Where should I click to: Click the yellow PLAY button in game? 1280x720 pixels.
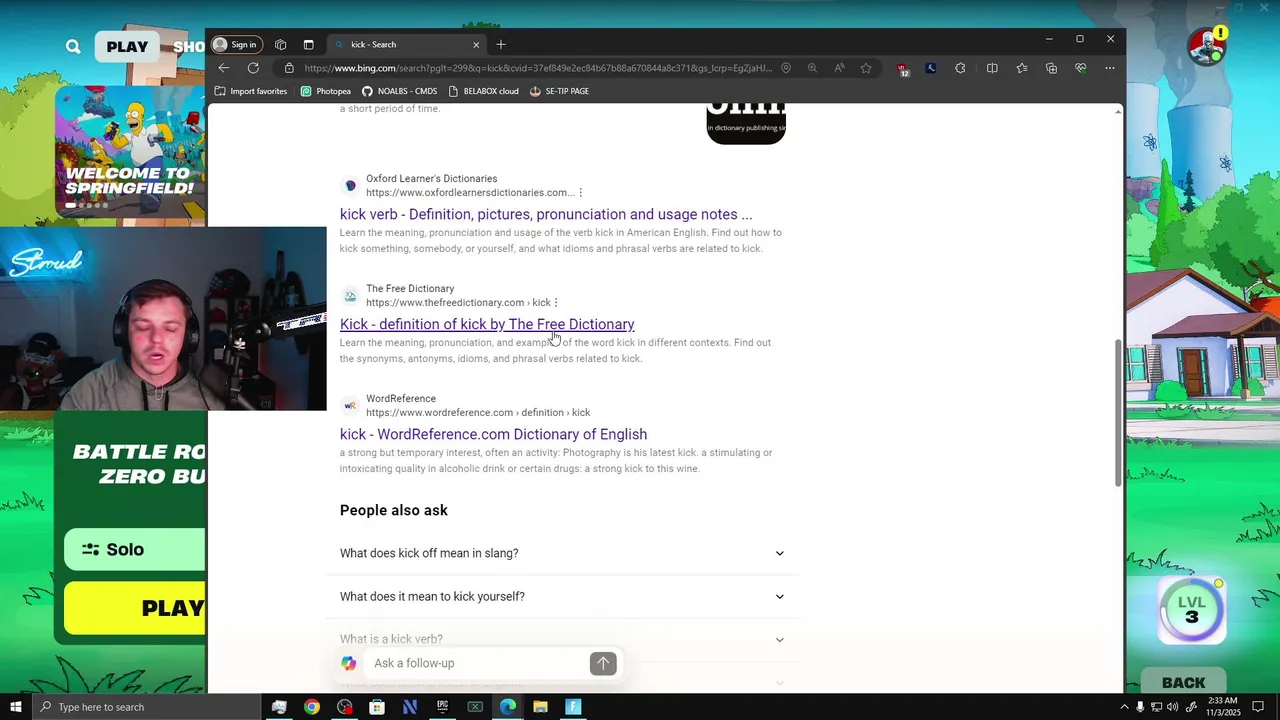coord(135,608)
